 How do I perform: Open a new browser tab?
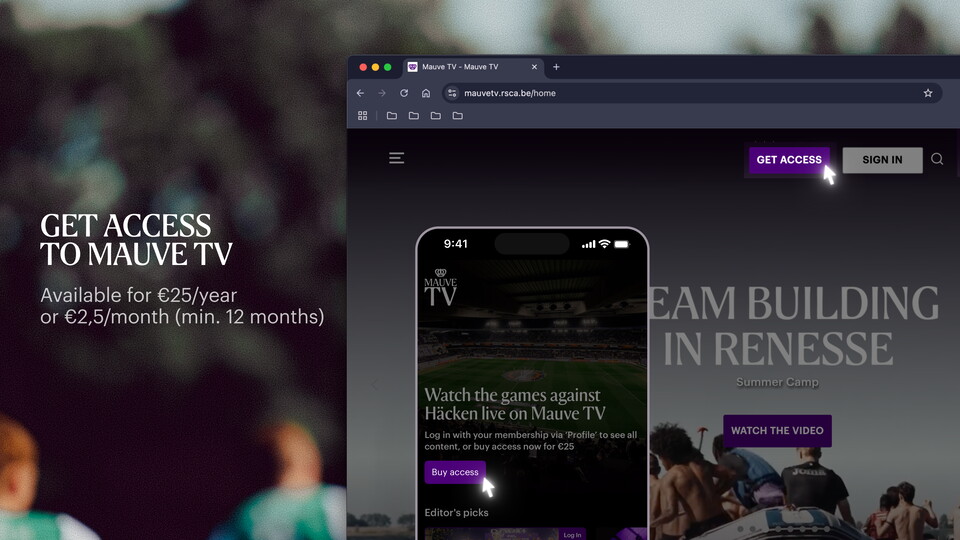557,67
